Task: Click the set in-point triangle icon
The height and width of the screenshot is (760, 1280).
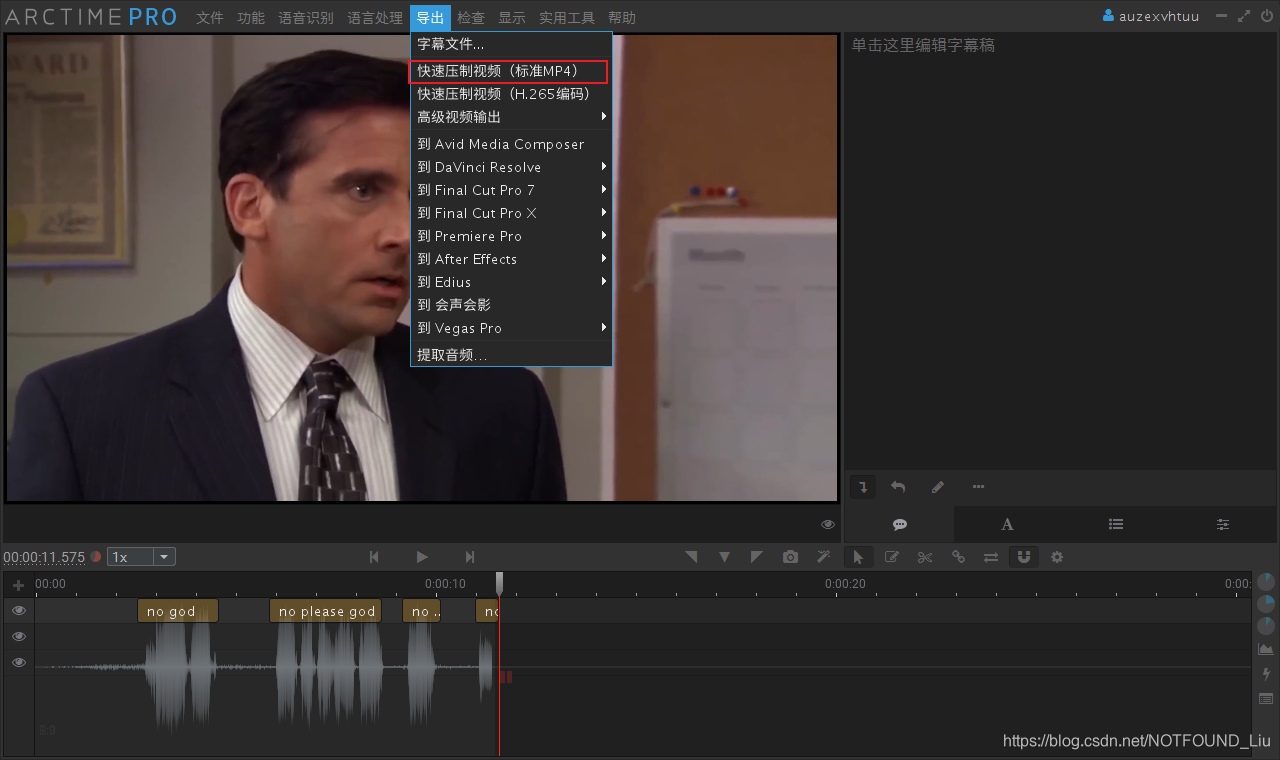Action: click(691, 557)
